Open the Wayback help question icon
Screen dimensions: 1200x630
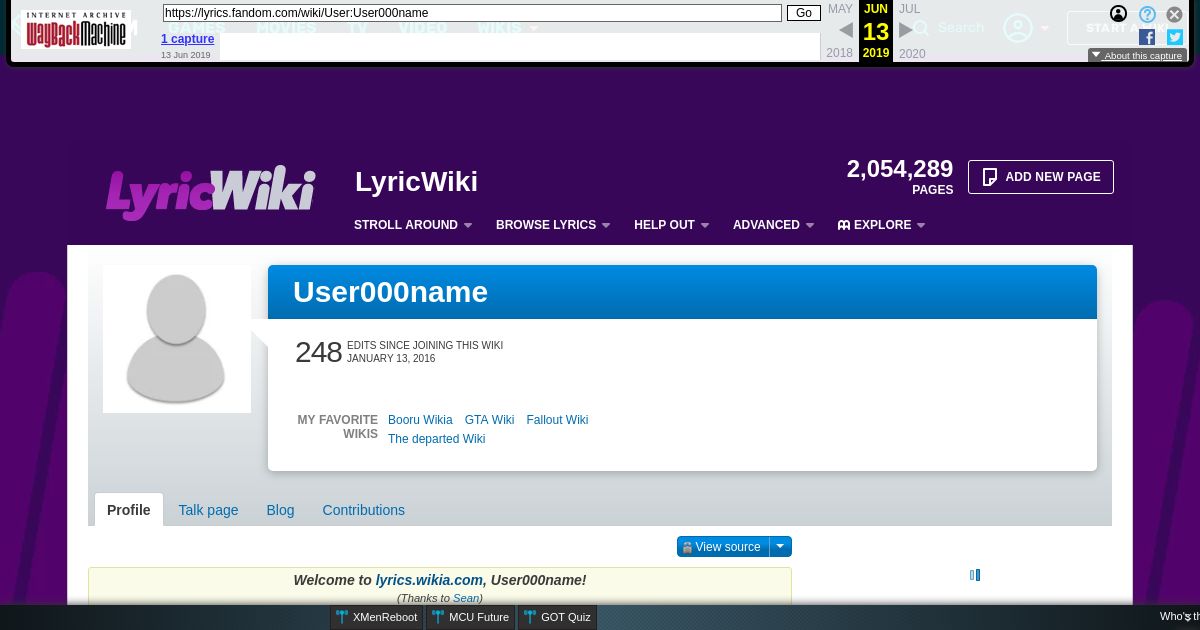tap(1147, 14)
